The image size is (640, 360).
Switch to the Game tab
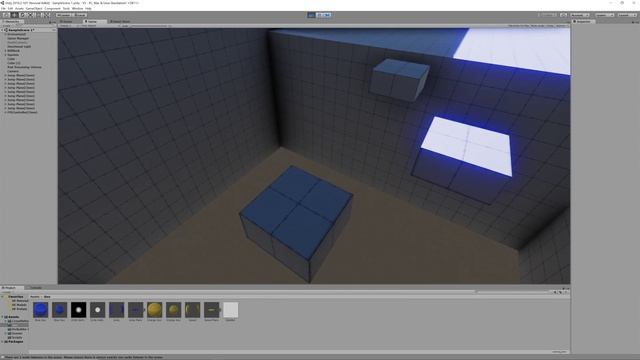(95, 21)
